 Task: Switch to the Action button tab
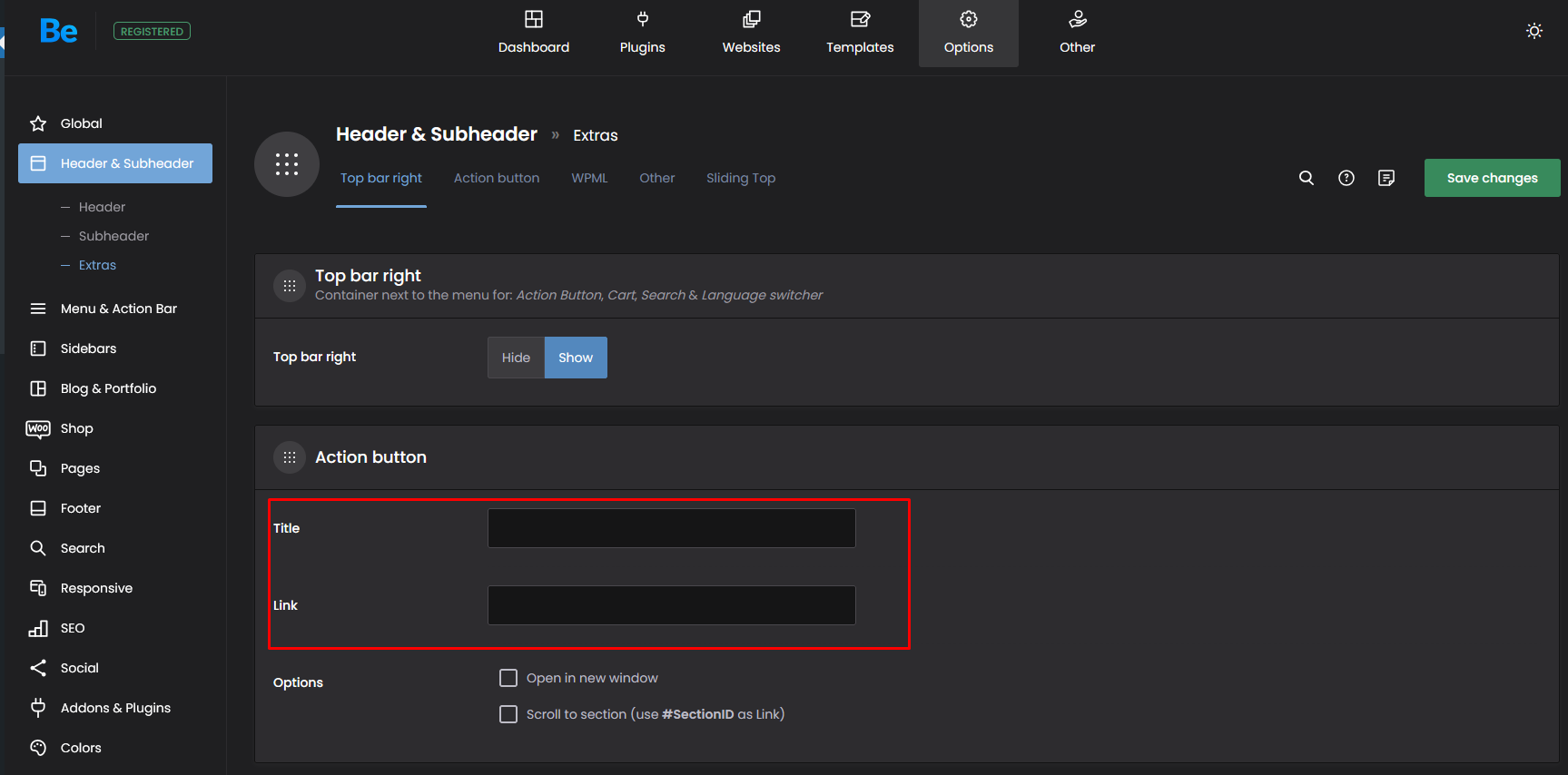pos(497,178)
